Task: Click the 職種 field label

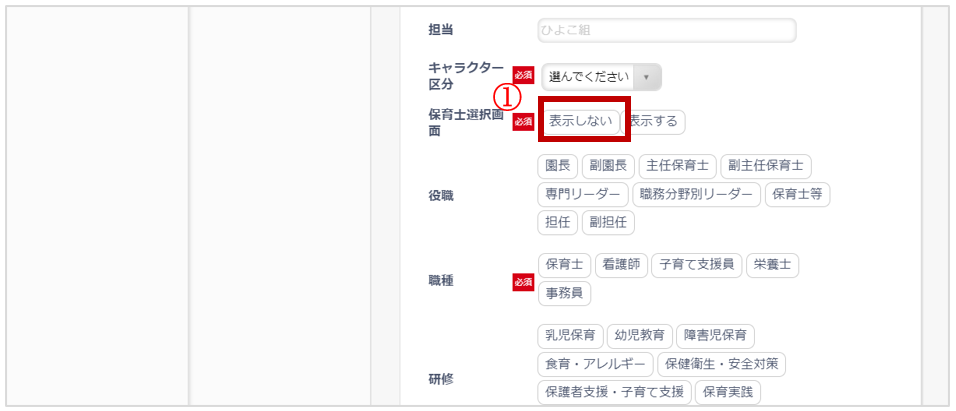Action: pyautogui.click(x=441, y=281)
